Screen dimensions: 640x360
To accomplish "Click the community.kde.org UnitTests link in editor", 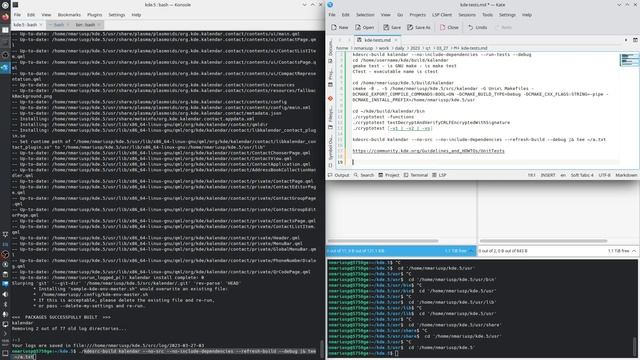I will point(429,151).
